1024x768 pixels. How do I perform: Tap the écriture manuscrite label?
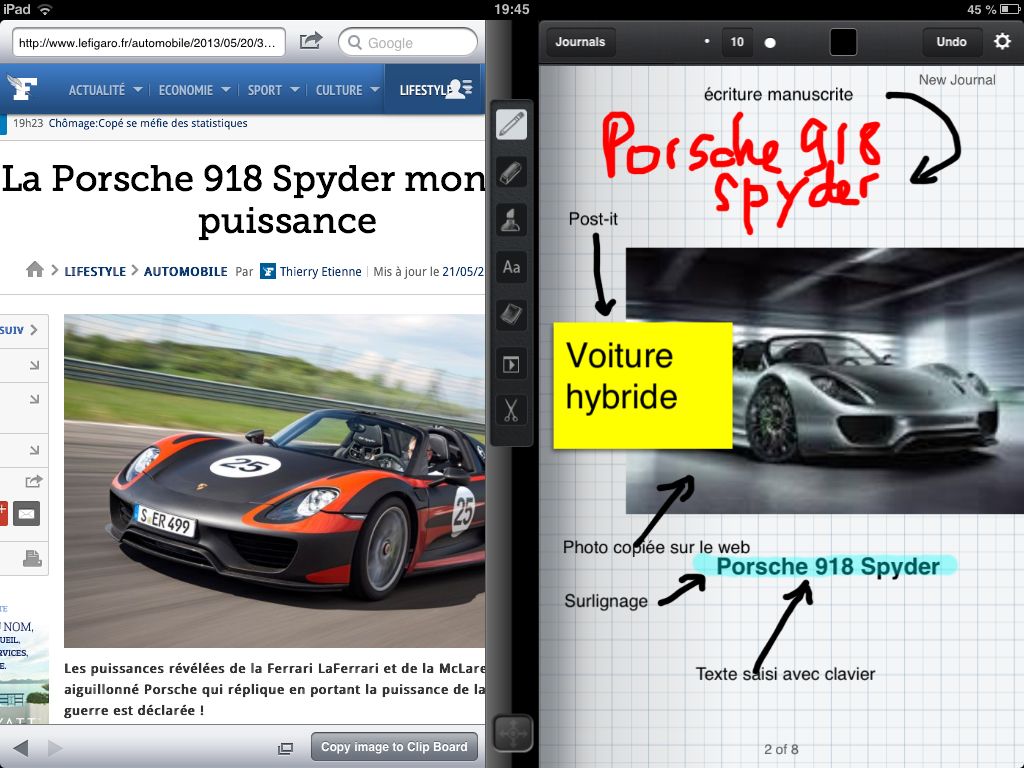tap(778, 95)
